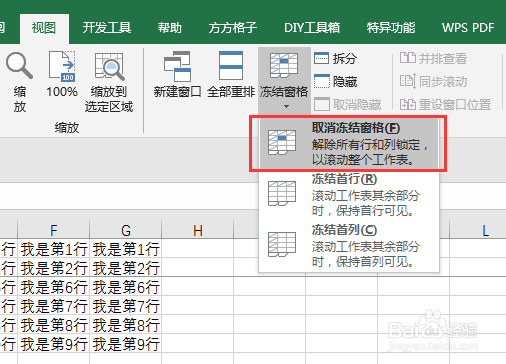Click cell F with 我是第6行
This screenshot has height=364, width=506.
[53, 287]
